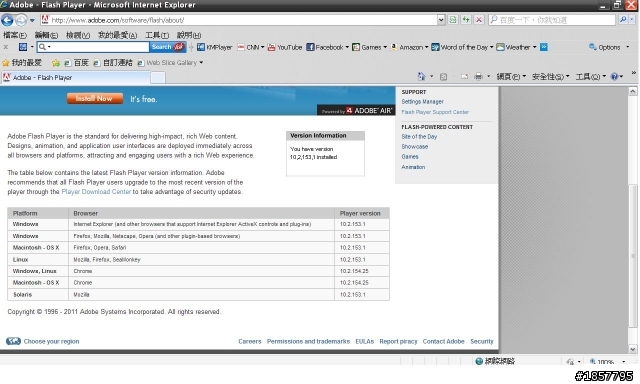Image resolution: width=640 pixels, height=384 pixels.
Task: Click the Amazon toolbar button
Action: click(x=409, y=47)
